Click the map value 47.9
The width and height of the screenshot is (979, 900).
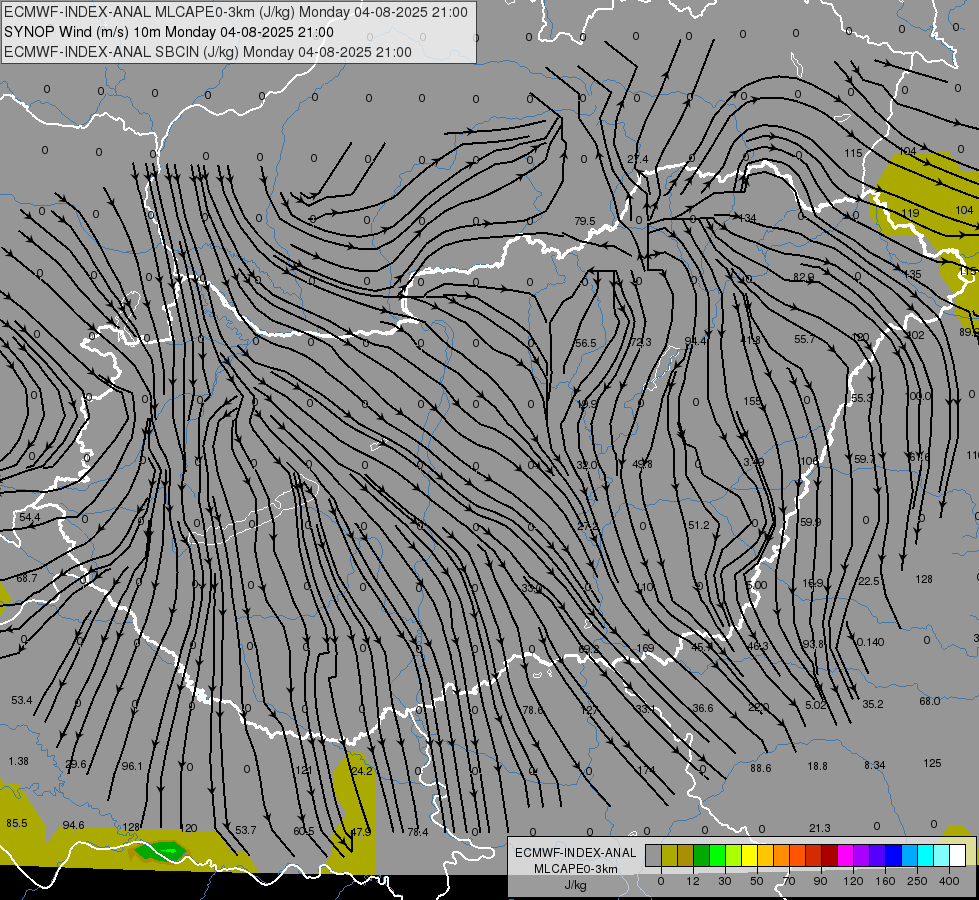[361, 832]
